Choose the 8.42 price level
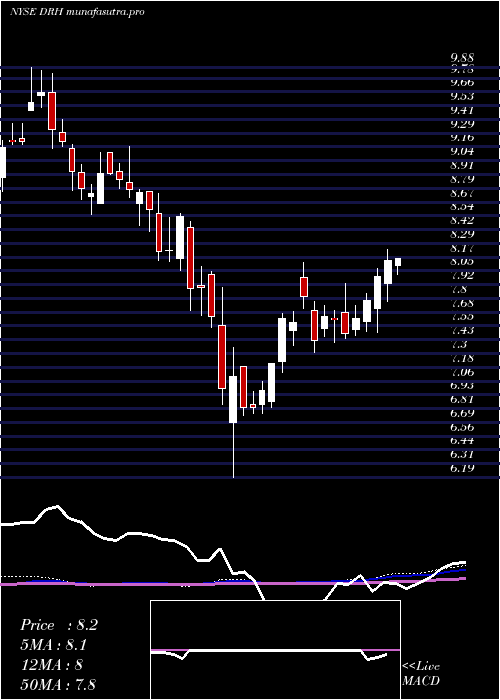500x700 pixels. (x=462, y=220)
